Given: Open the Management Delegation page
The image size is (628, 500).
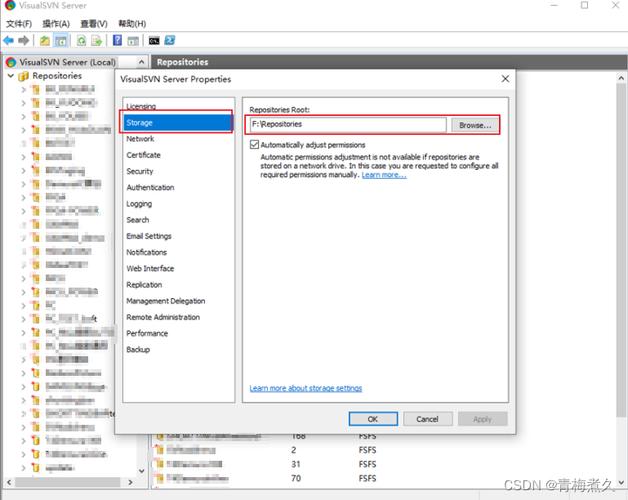Looking at the screenshot, I should click(165, 301).
